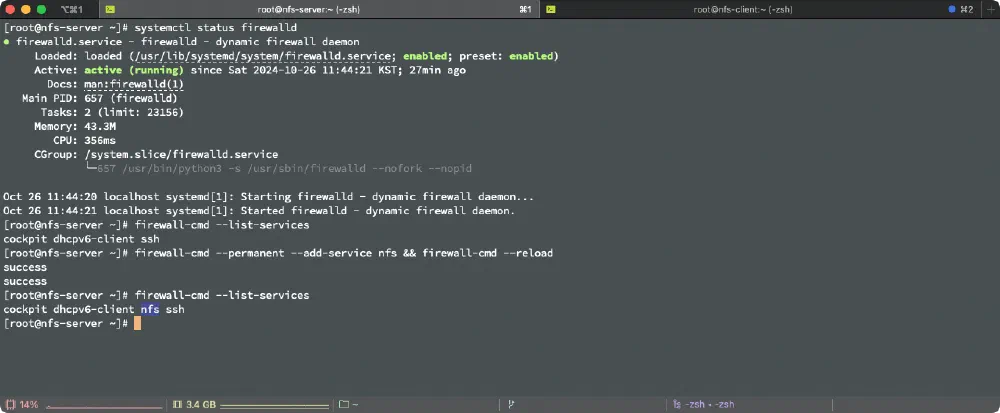Click the python3 firewalld process line
The width and height of the screenshot is (1000, 413).
278,169
